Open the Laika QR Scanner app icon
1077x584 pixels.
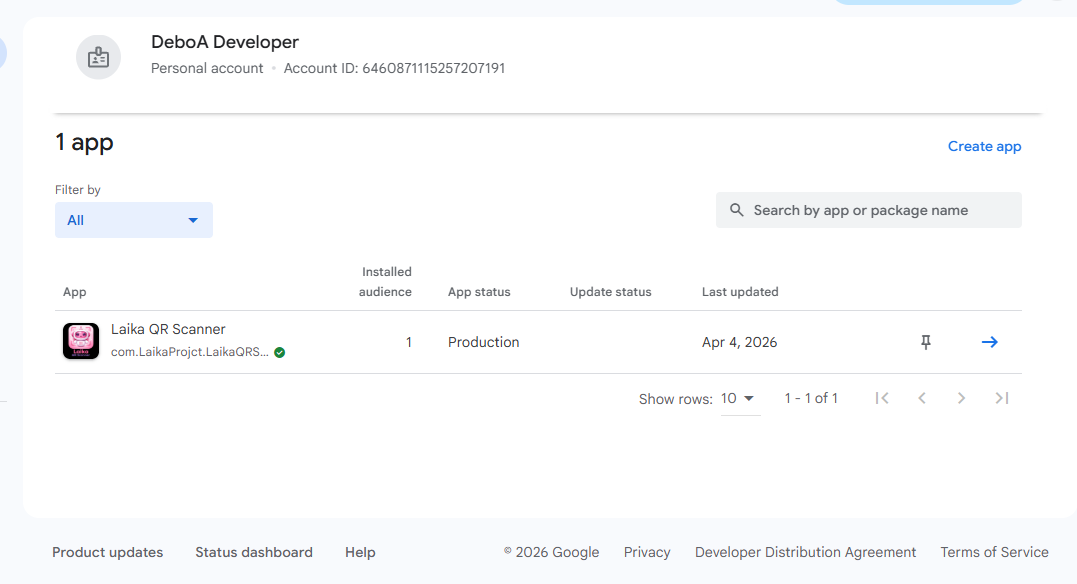[81, 341]
